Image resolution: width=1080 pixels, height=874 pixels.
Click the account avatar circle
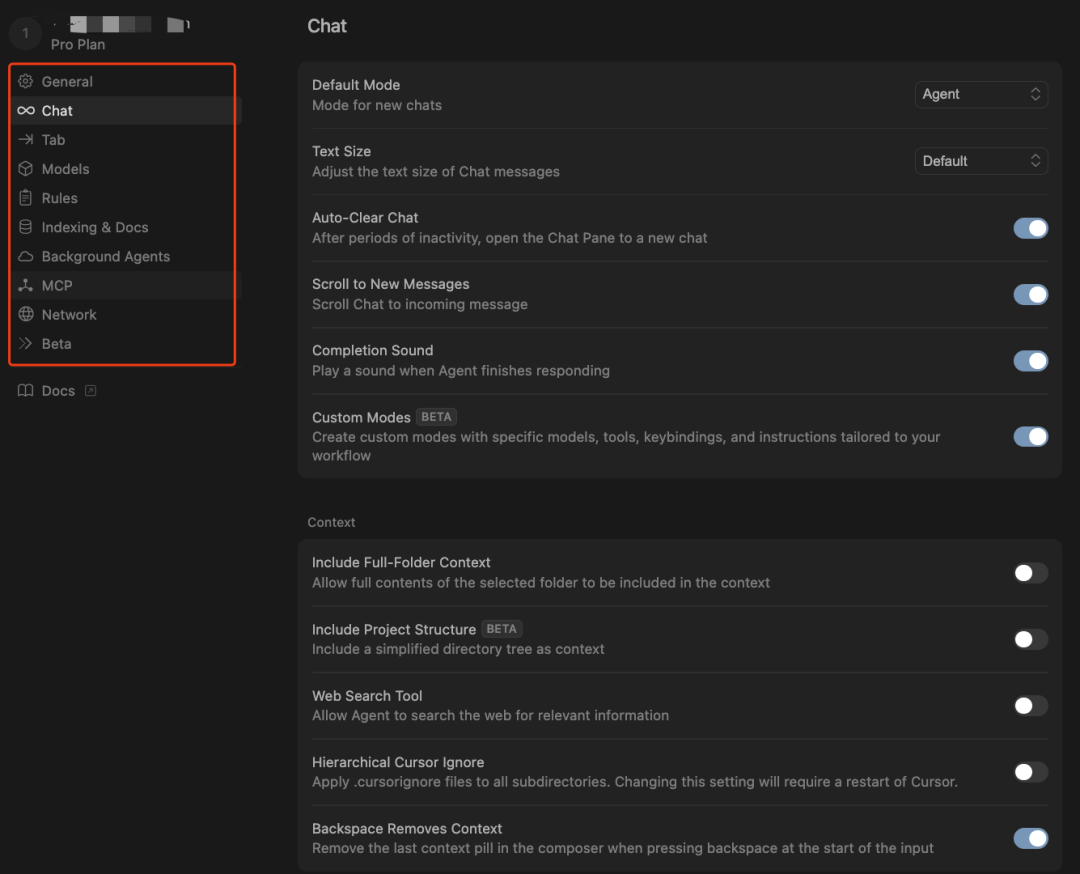pos(25,33)
